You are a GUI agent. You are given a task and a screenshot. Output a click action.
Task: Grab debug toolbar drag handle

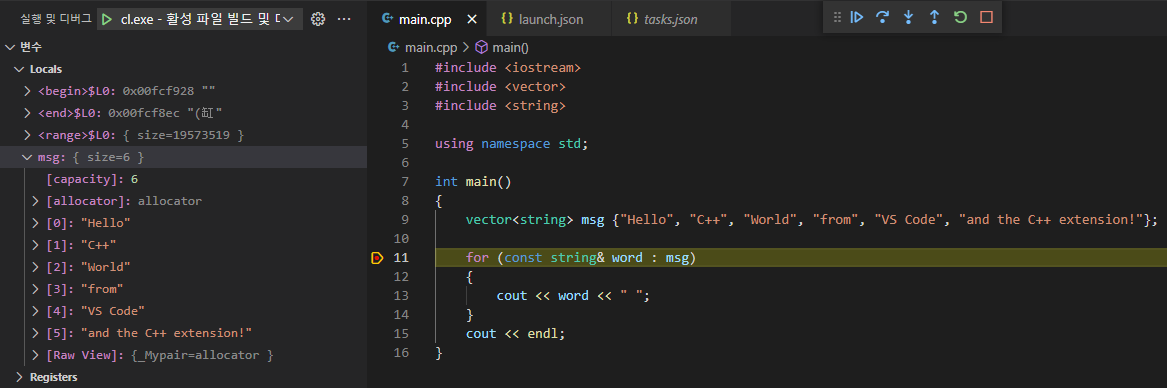tap(837, 17)
